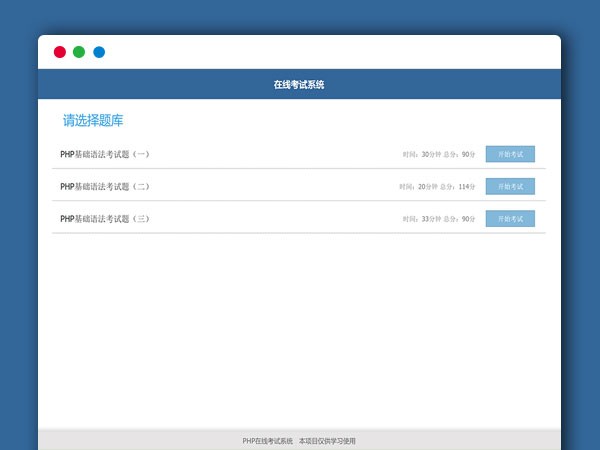Open PHP基础语法考试题（一）

click(x=105, y=154)
